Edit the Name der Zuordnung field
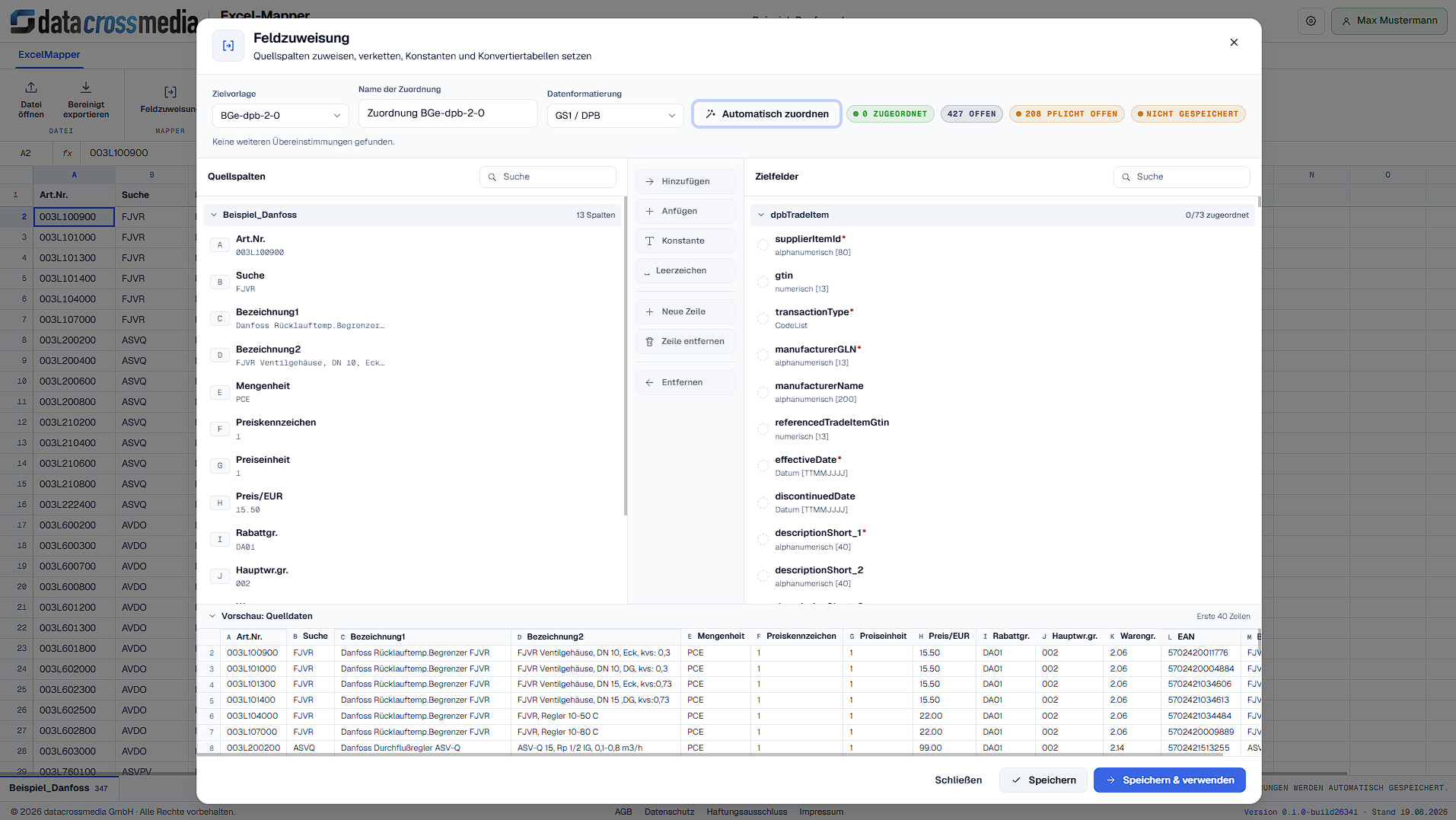 point(448,113)
